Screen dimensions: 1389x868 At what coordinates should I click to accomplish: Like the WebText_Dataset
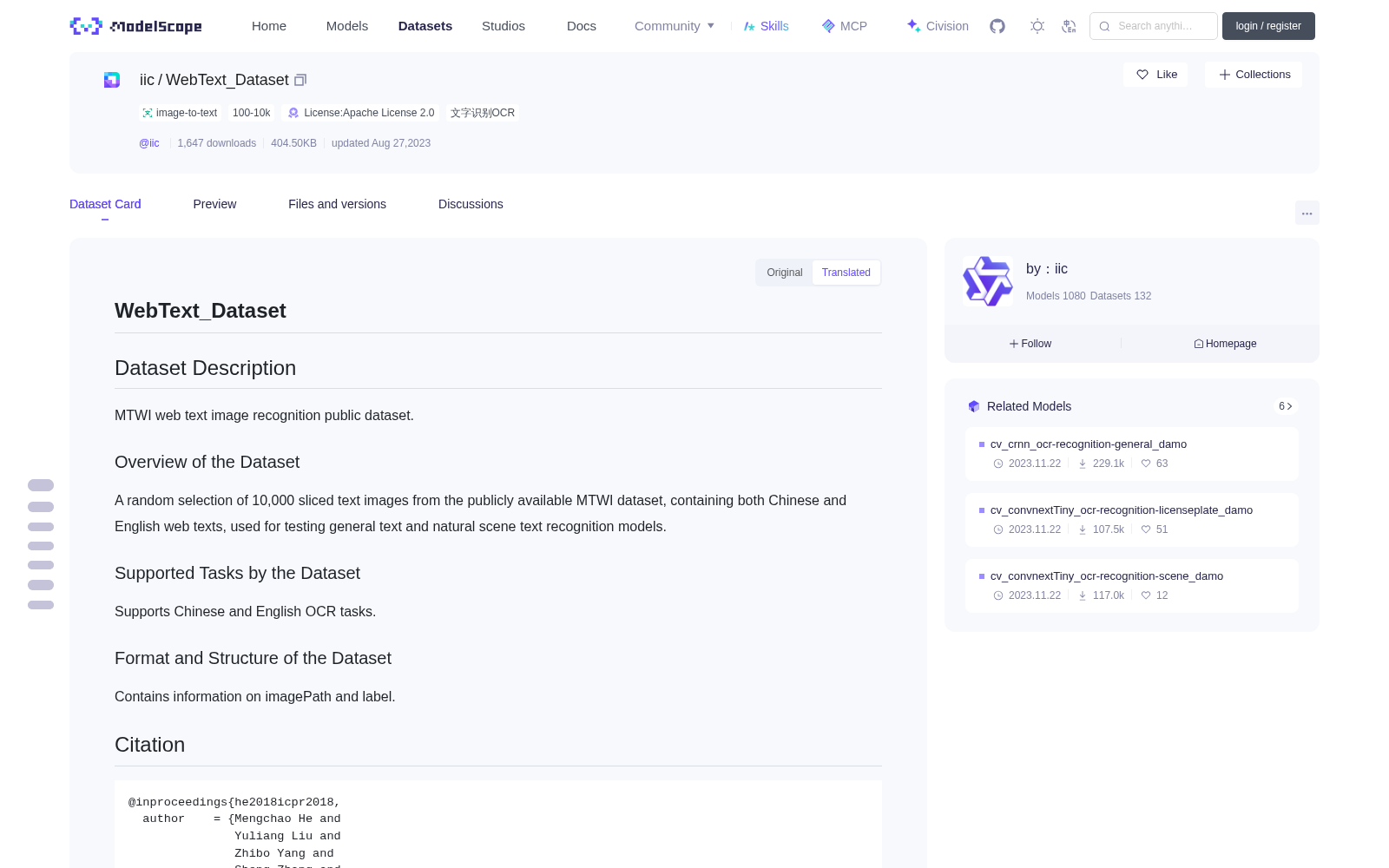[x=1156, y=75]
